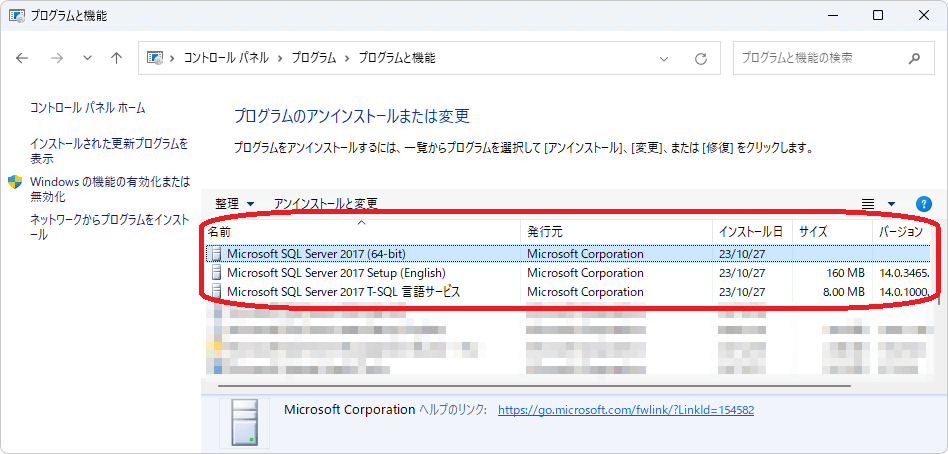Click the Microsoft SQL Server 2017 Setup icon
This screenshot has width=948, height=454.
(x=215, y=273)
